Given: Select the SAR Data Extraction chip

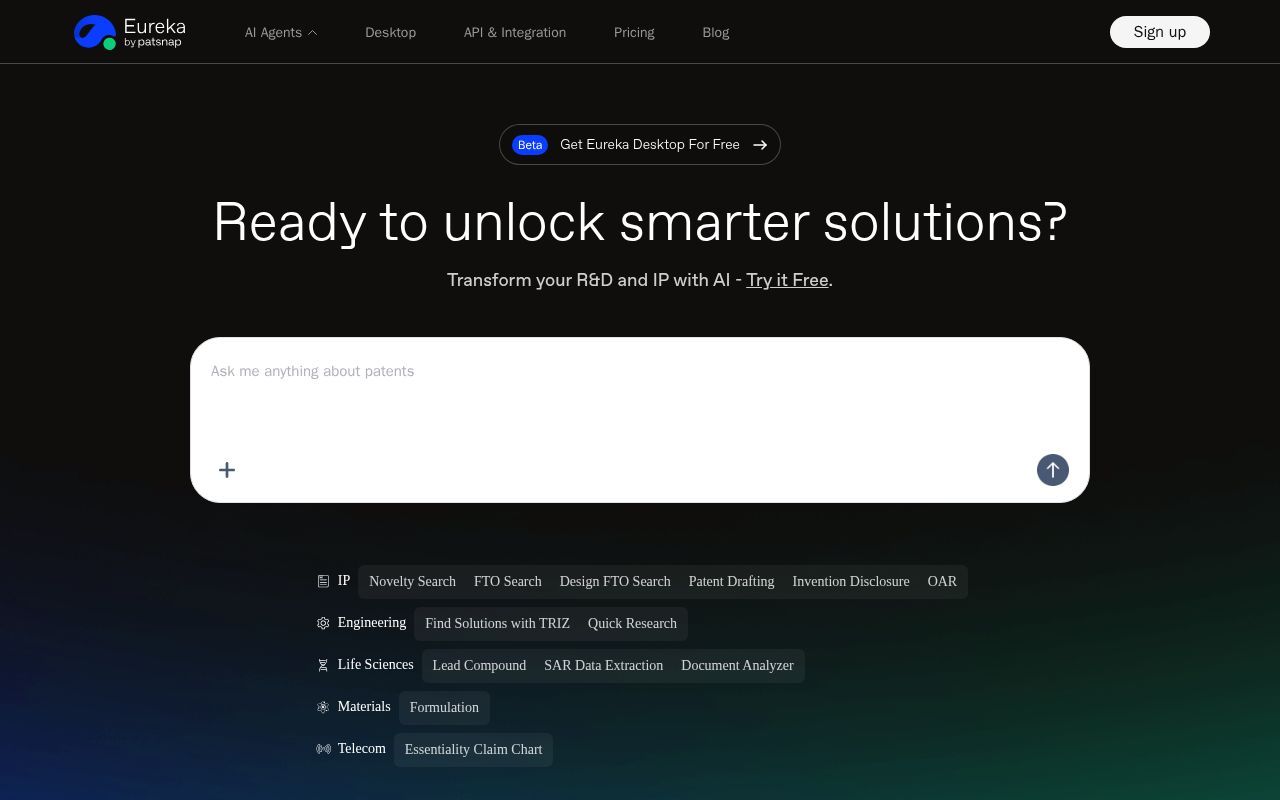Looking at the screenshot, I should (603, 665).
